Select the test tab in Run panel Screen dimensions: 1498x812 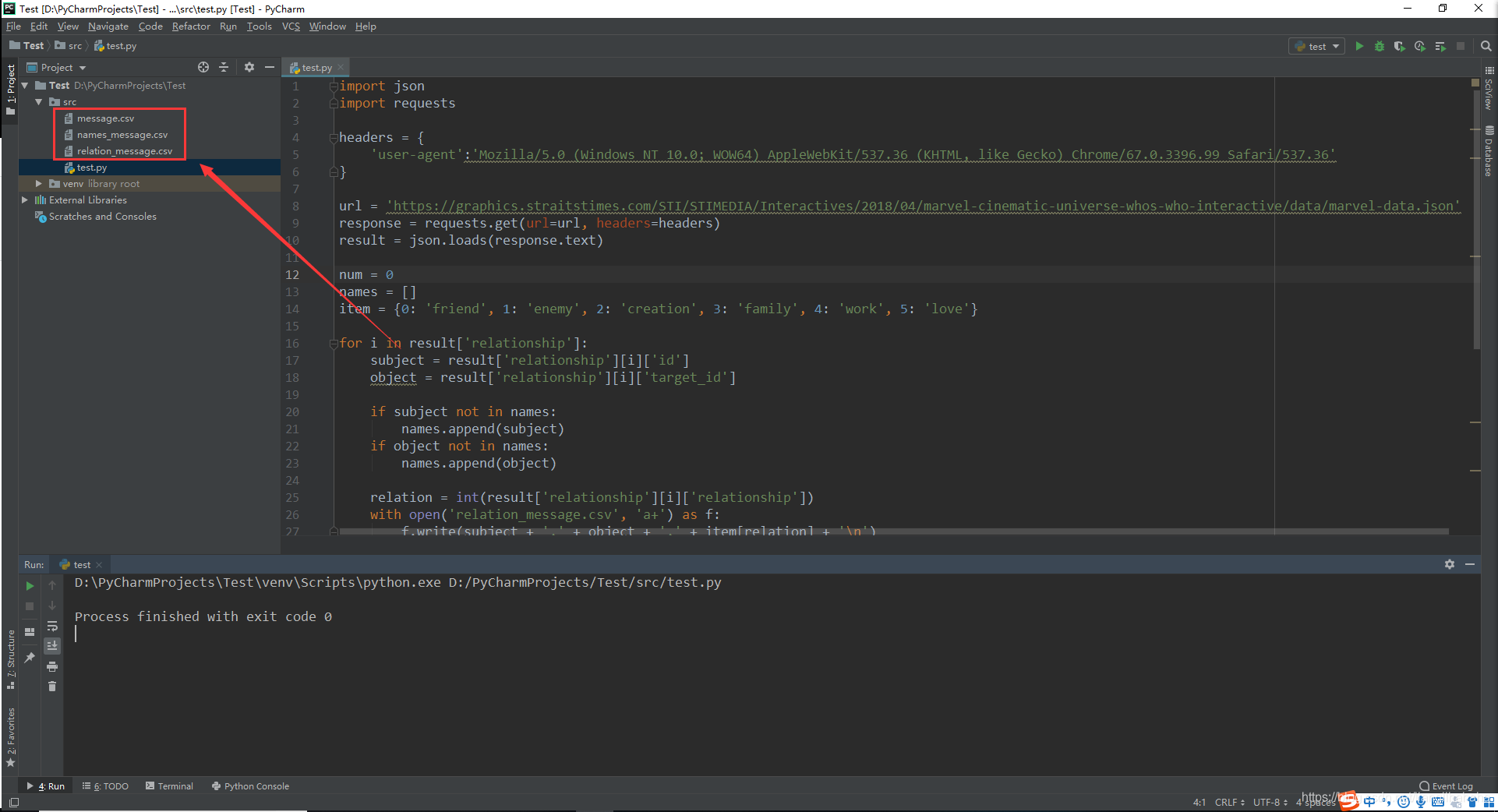click(81, 564)
